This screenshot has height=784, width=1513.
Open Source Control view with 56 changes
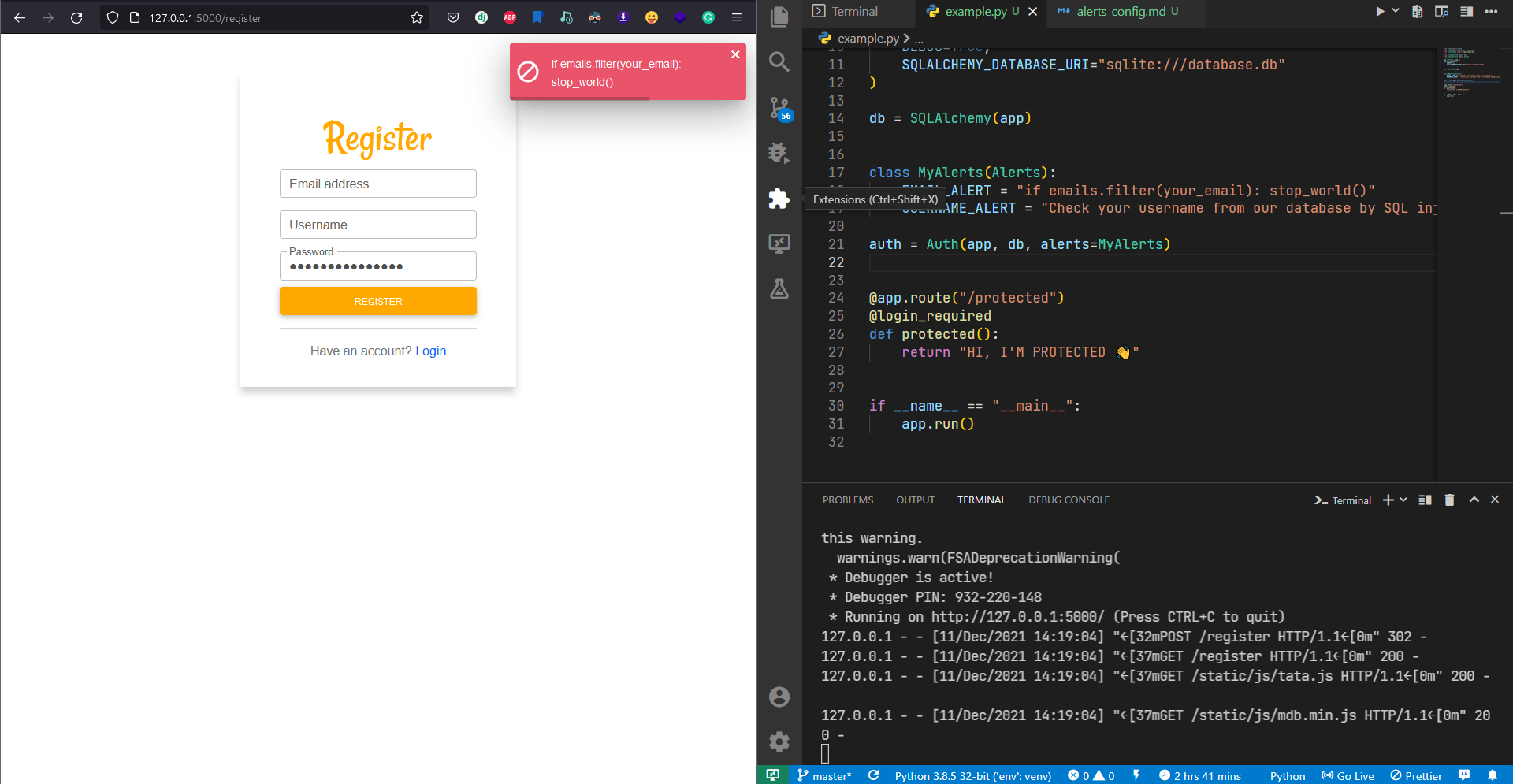[779, 108]
